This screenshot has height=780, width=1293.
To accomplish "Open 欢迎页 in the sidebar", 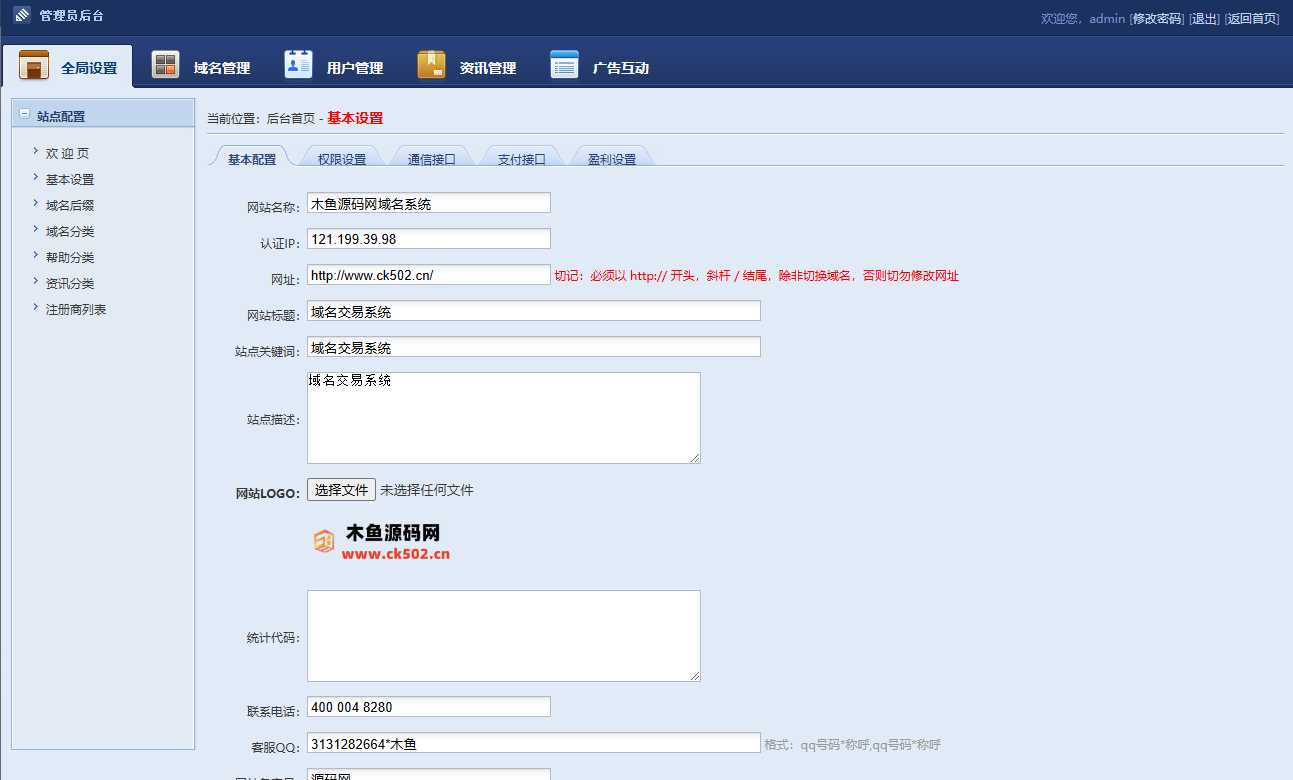I will pos(68,153).
